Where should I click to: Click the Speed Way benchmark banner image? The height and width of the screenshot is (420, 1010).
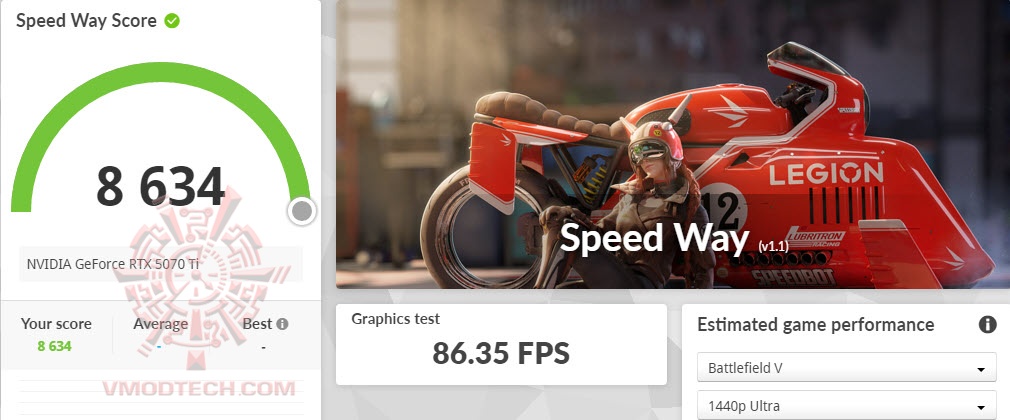click(x=672, y=144)
